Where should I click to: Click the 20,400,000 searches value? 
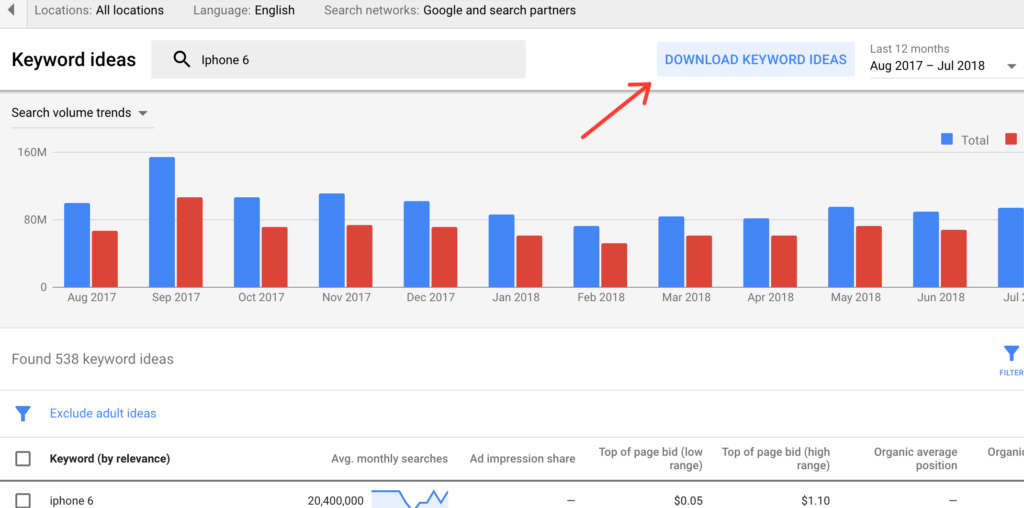(336, 501)
